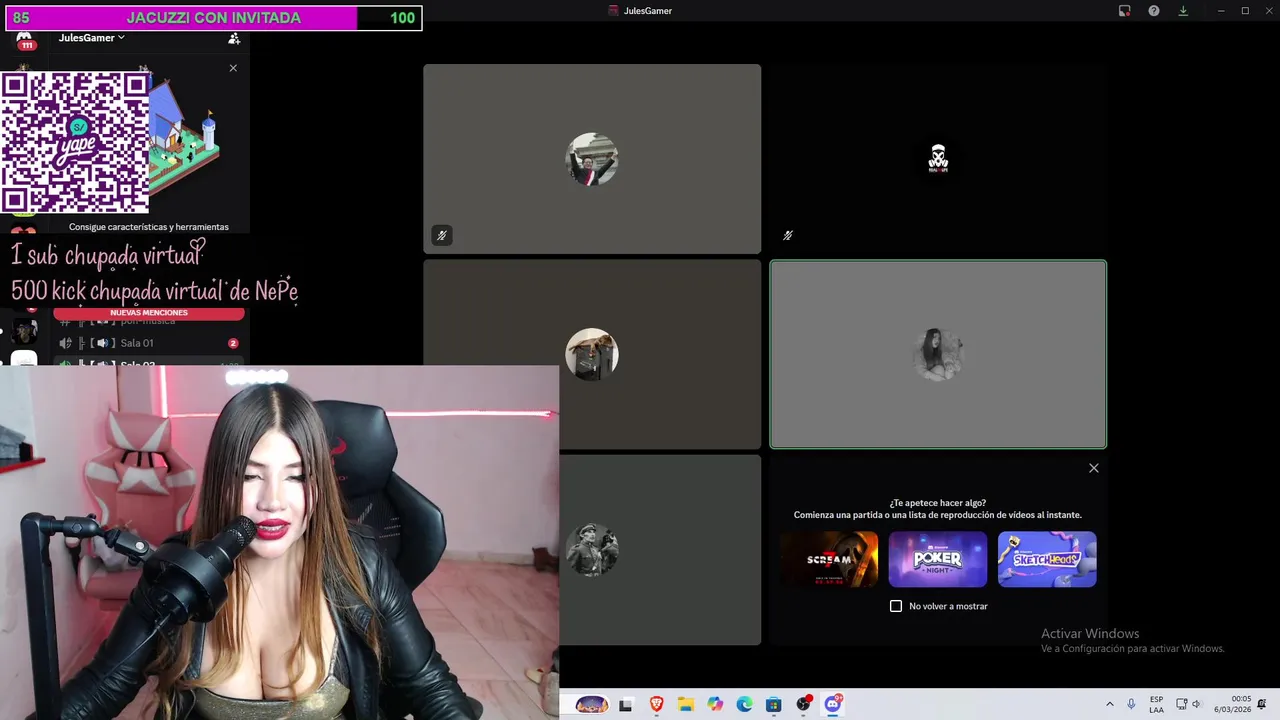
Task: Open the JulesGamer server dropdown menu
Action: tap(91, 38)
